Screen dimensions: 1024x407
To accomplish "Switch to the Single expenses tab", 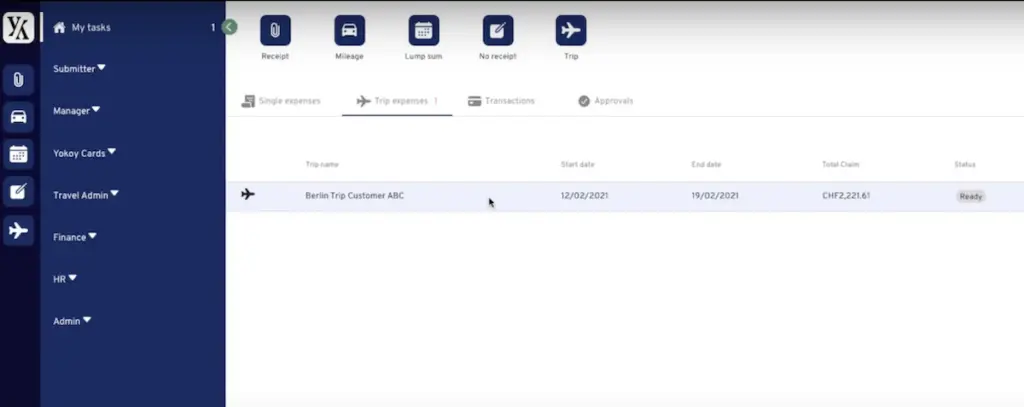I will point(281,101).
